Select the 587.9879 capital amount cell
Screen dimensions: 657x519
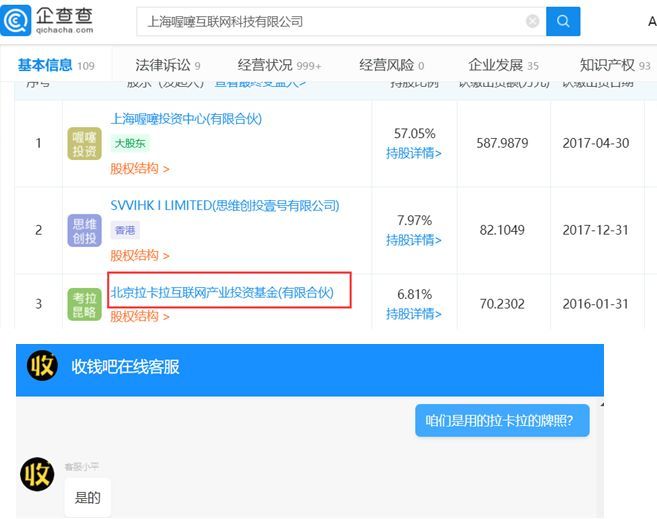(x=502, y=143)
